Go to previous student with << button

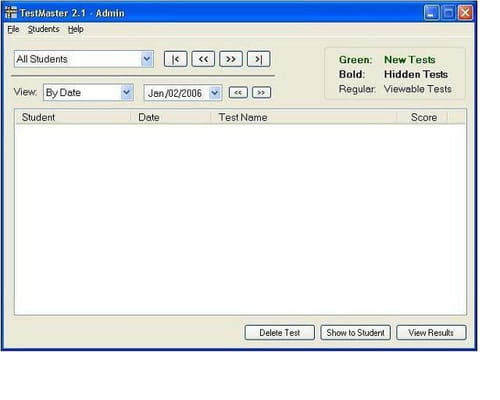(x=203, y=59)
